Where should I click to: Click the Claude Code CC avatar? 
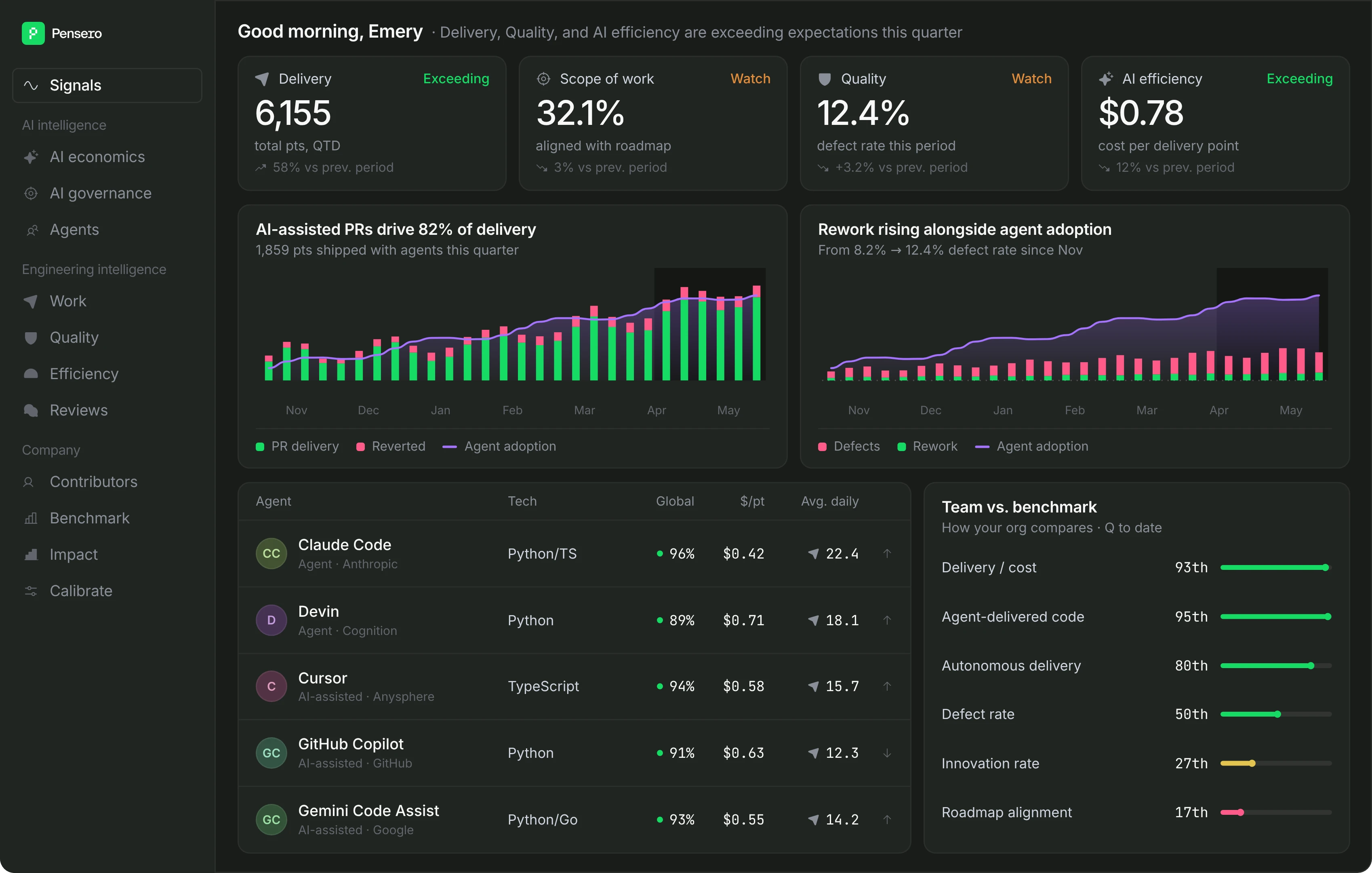pyautogui.click(x=271, y=553)
